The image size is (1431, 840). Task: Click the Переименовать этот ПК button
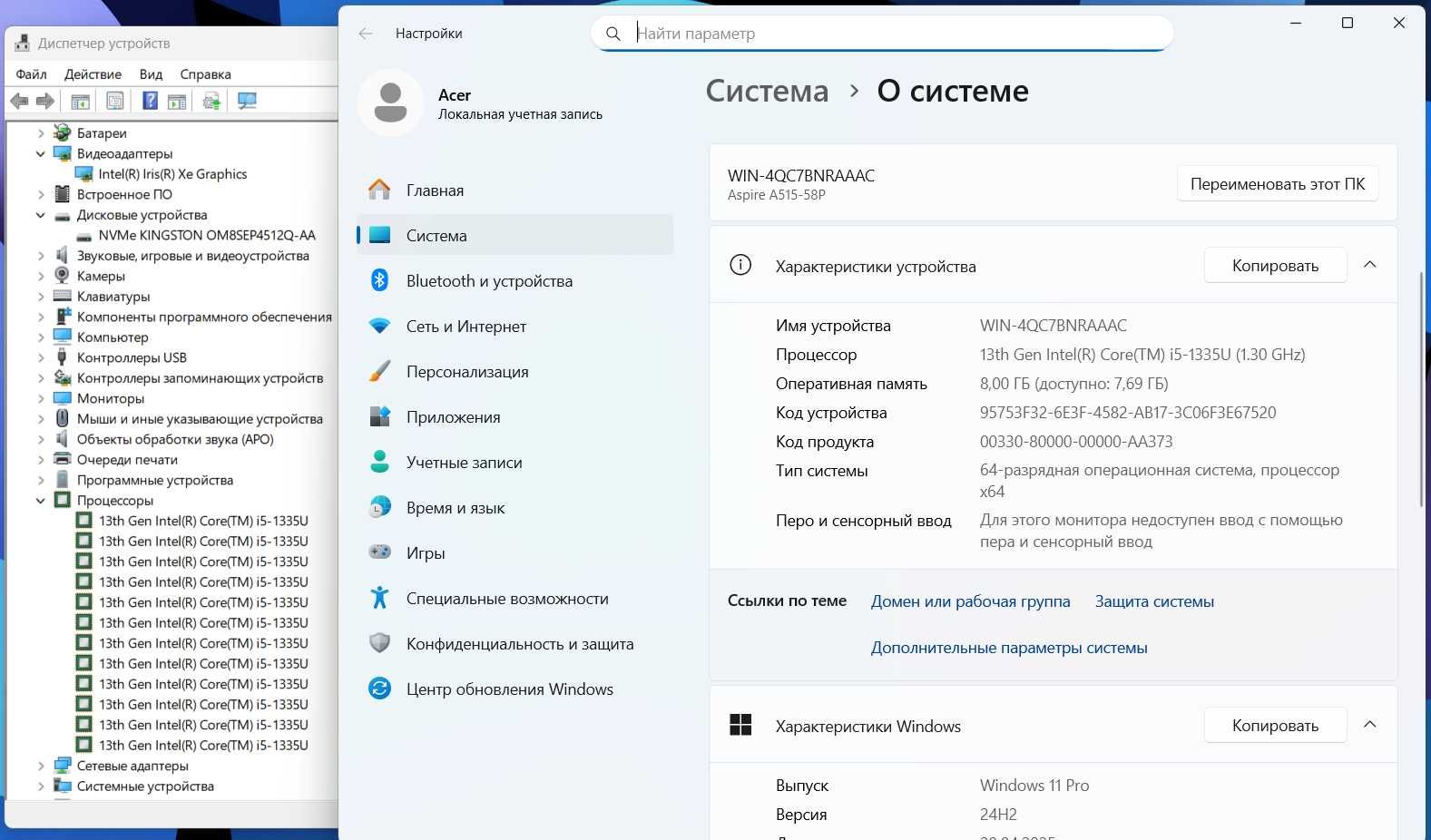1278,184
